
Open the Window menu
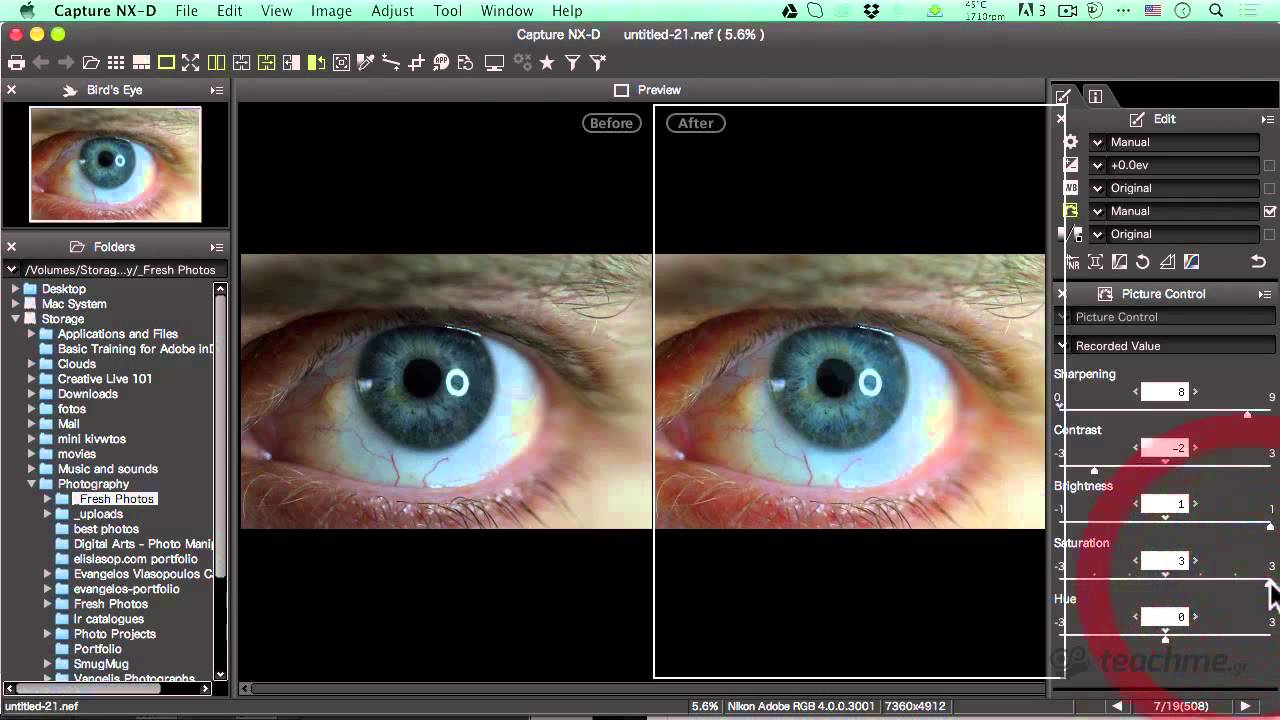coord(507,11)
